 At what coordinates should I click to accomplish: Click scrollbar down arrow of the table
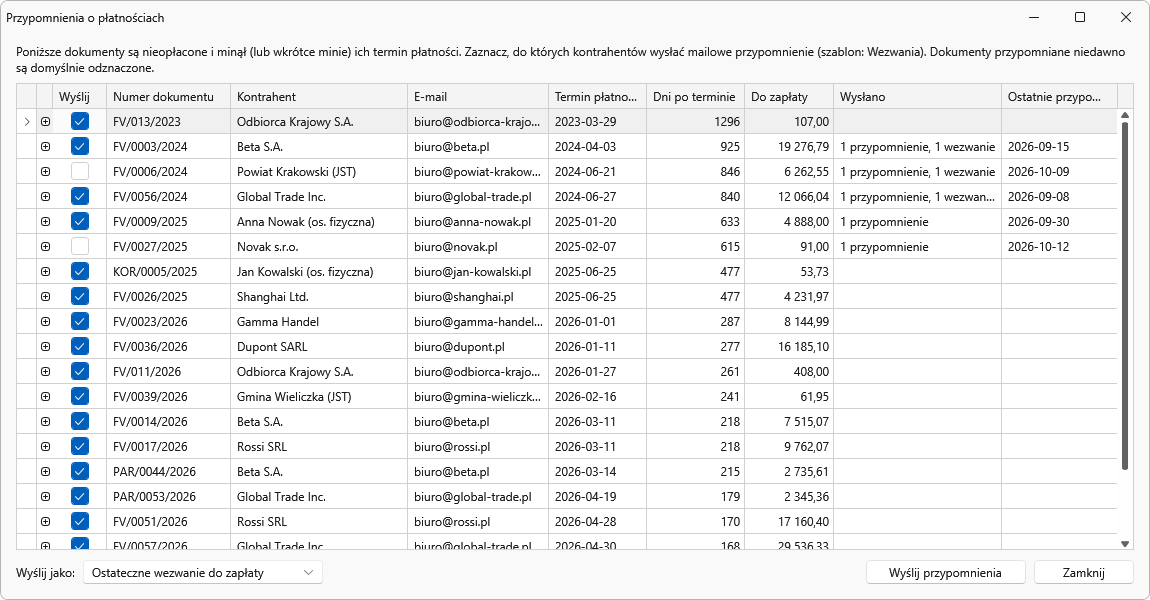coord(1125,544)
